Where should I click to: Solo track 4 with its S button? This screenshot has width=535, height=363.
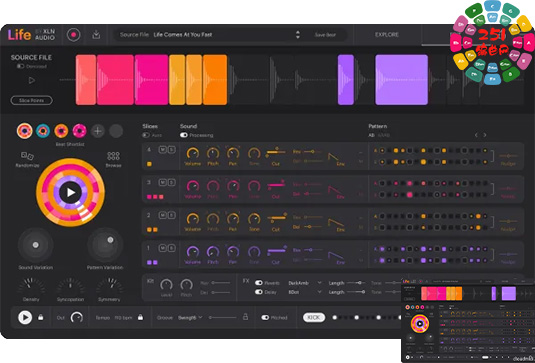tap(171, 149)
